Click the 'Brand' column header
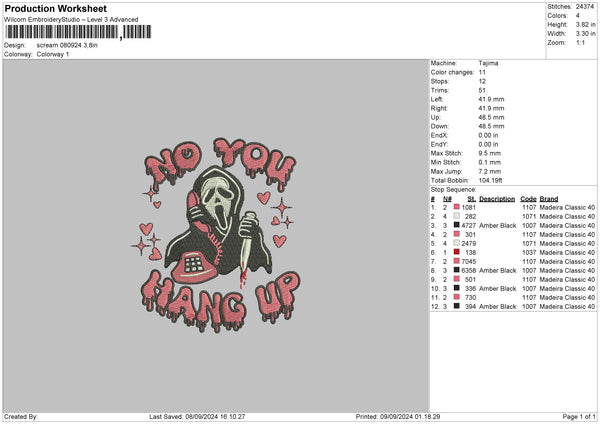 (x=549, y=199)
